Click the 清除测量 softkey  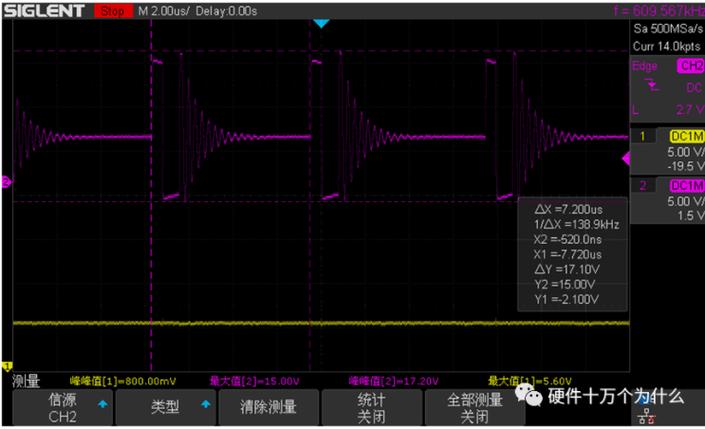coord(268,407)
